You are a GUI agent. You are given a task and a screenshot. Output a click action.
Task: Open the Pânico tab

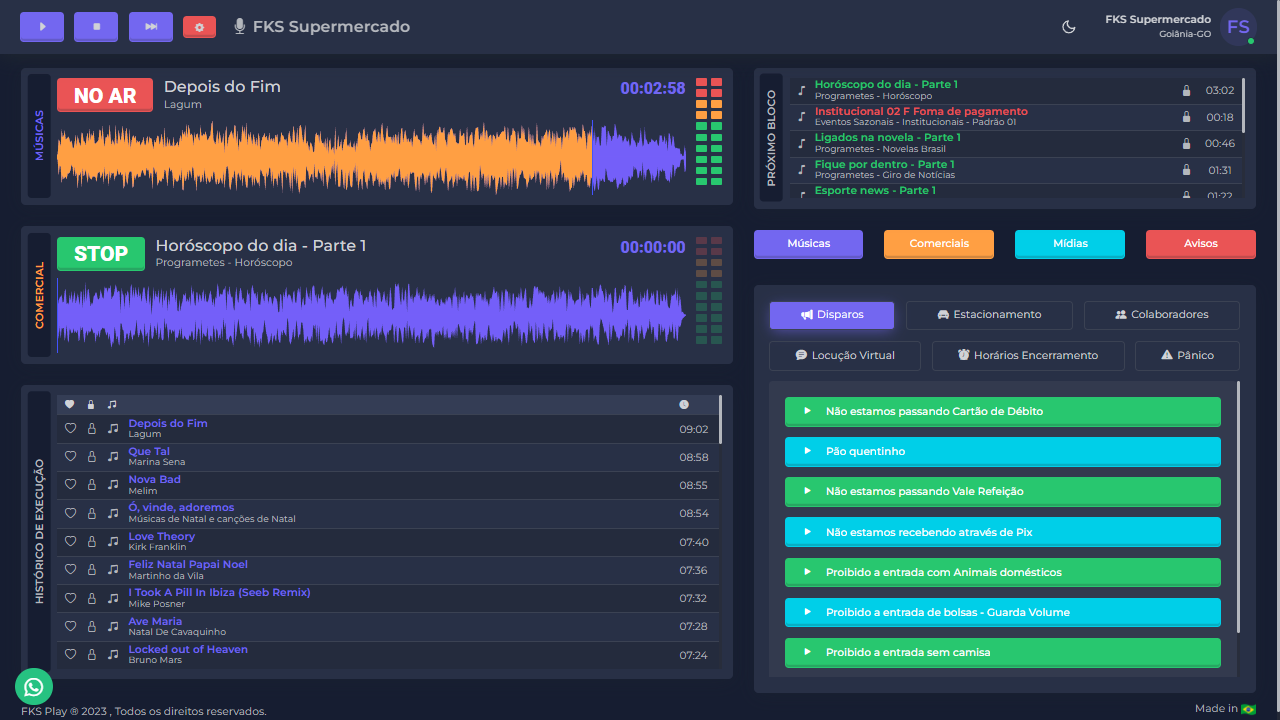click(x=1187, y=356)
